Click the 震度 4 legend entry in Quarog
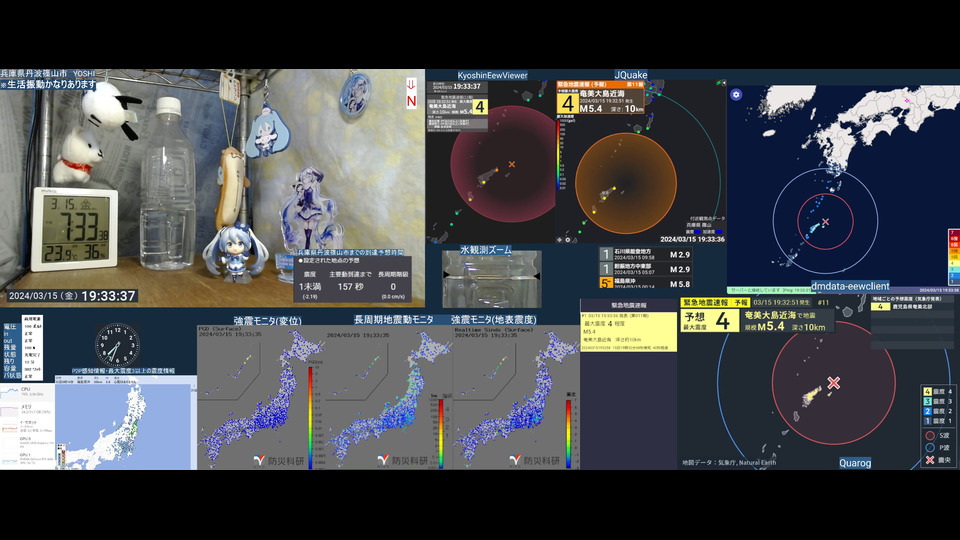The height and width of the screenshot is (540, 960). click(x=938, y=391)
